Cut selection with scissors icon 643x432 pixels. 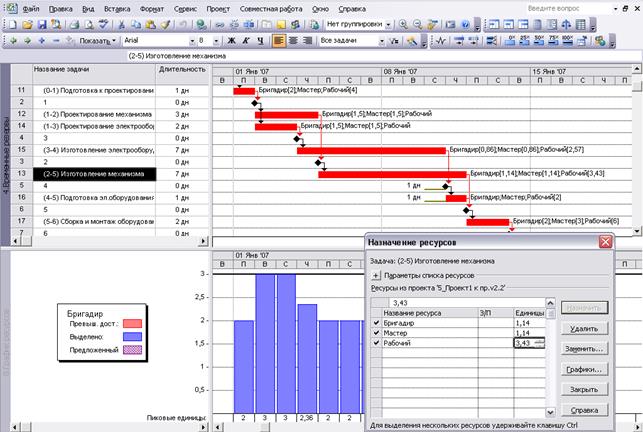pos(121,25)
